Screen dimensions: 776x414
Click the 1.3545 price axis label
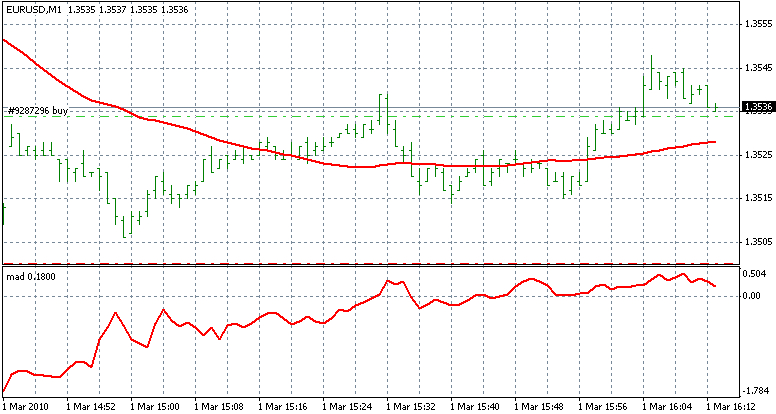click(758, 68)
